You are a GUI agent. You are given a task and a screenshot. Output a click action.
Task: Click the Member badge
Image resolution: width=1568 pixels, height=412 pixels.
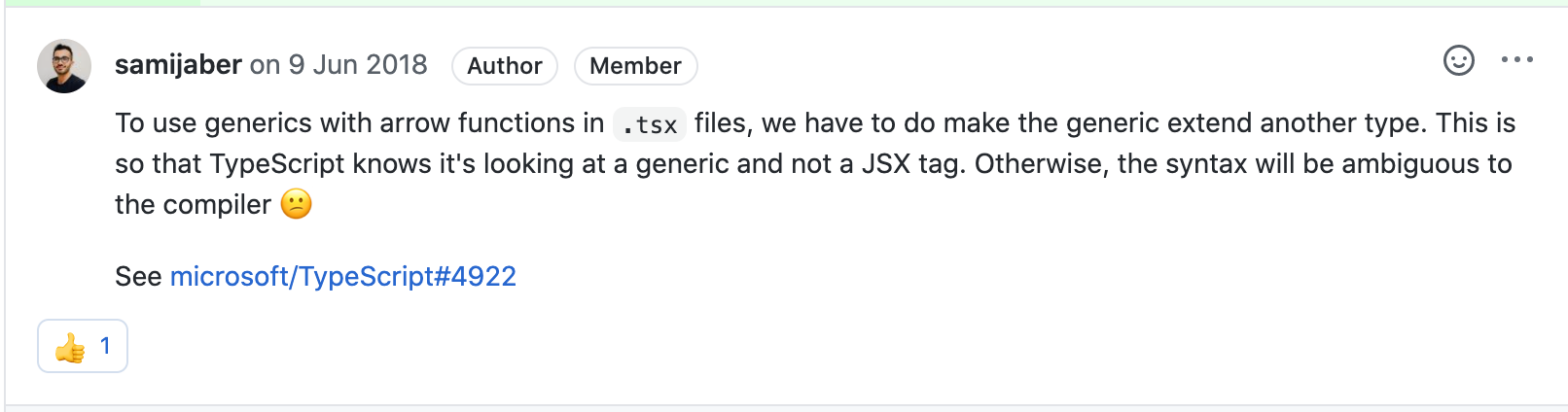635,66
